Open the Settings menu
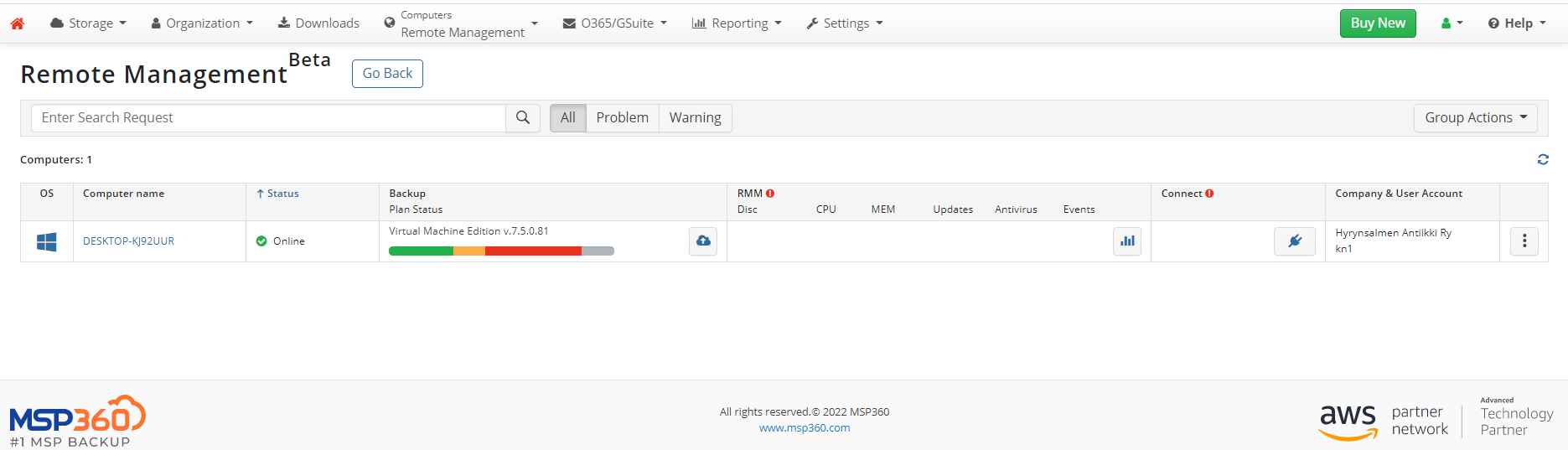 845,23
